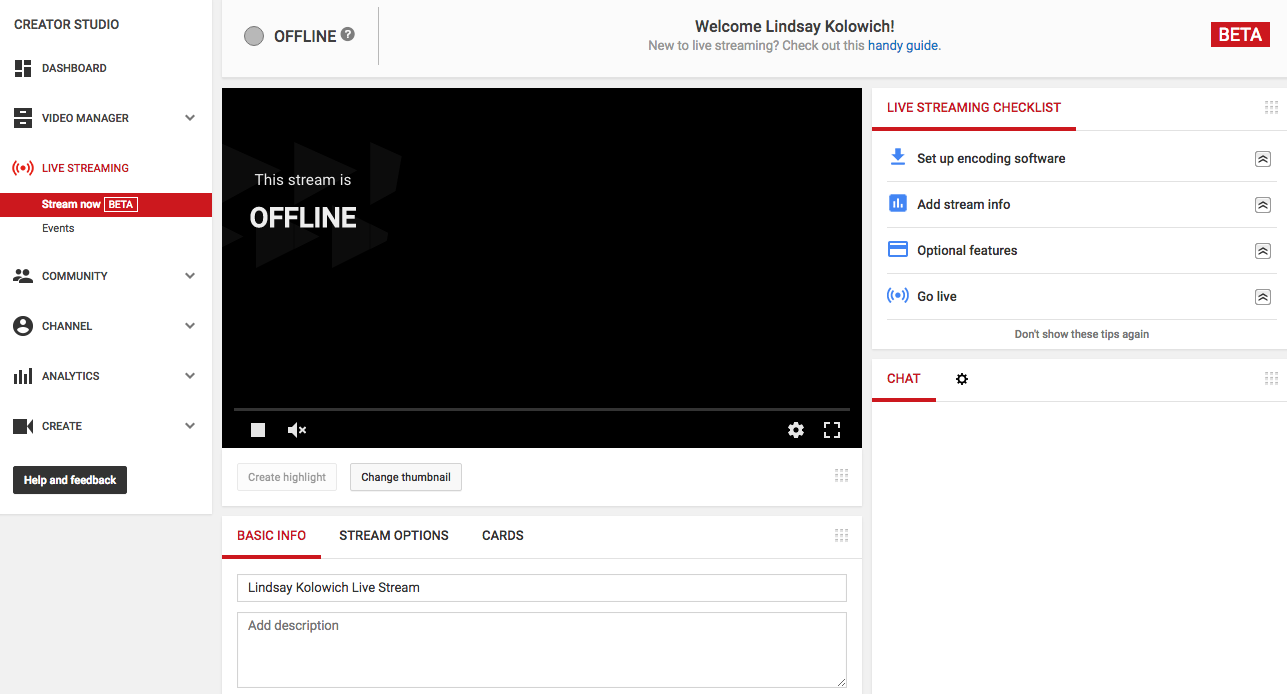Click the stream player progress bar
The width and height of the screenshot is (1287, 694).
(542, 409)
